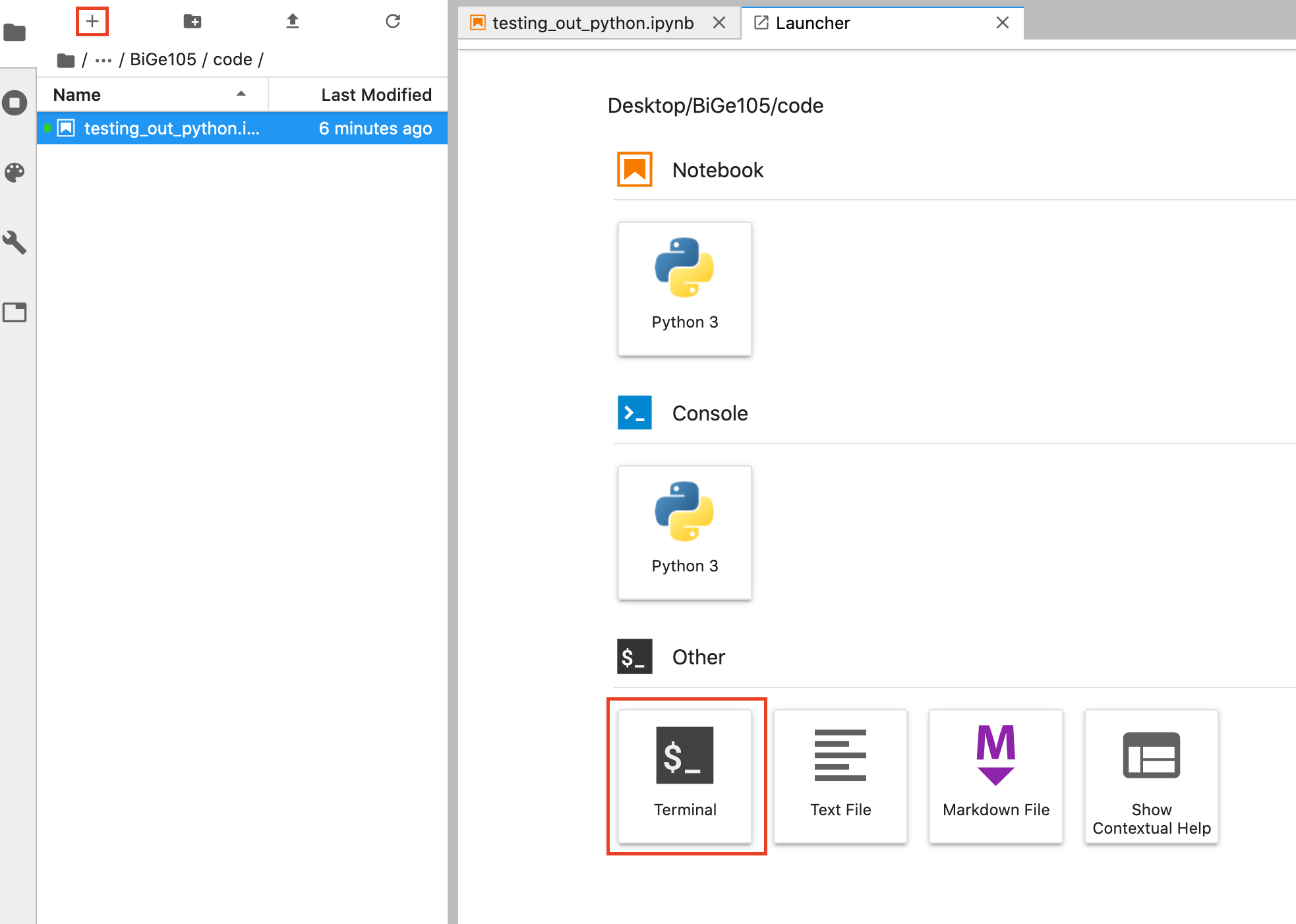The width and height of the screenshot is (1296, 924).
Task: Select testing_out_python.ipynb in the file list
Action: tap(242, 128)
